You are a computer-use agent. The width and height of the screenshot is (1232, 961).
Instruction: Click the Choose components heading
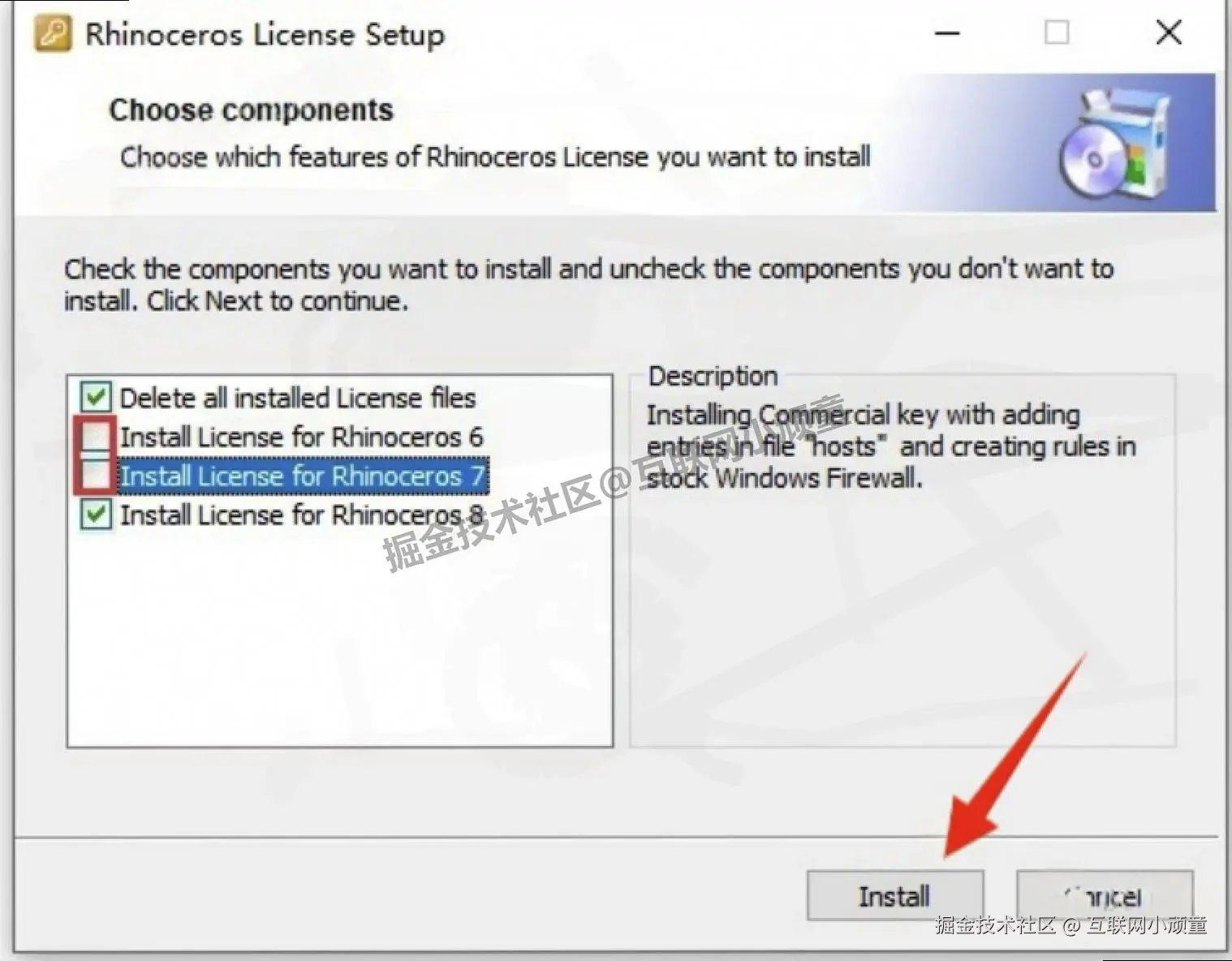(x=252, y=110)
